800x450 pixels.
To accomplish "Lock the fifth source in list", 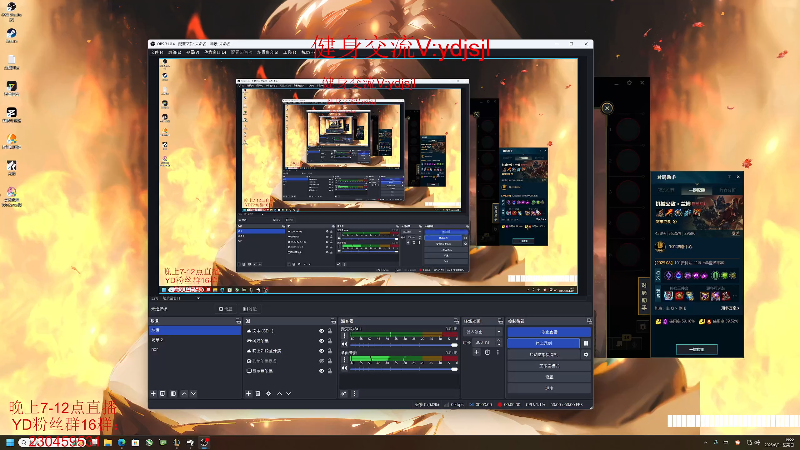I will [330, 370].
